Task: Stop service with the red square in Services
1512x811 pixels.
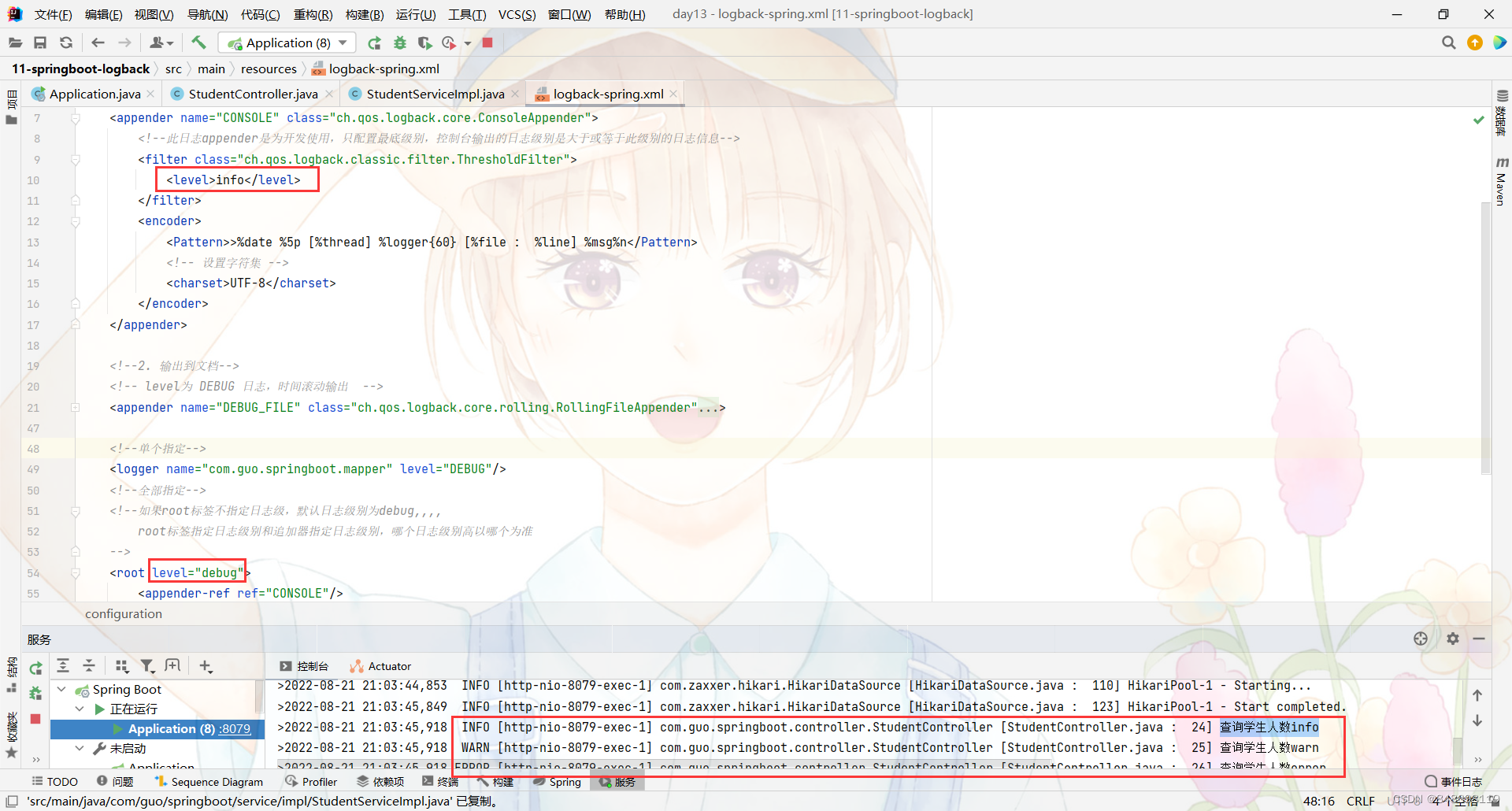Action: tap(35, 719)
